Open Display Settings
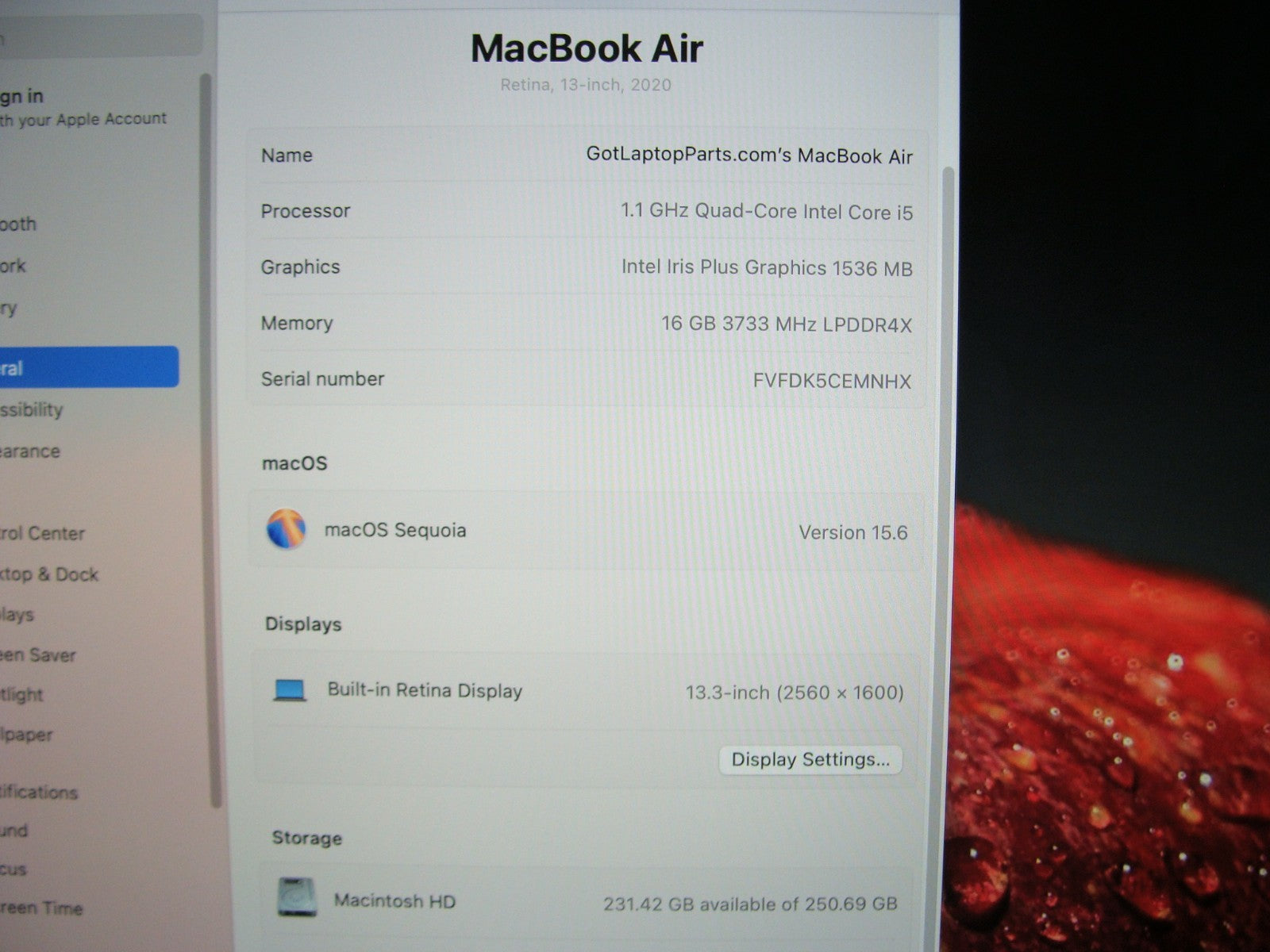This screenshot has height=952, width=1270. (810, 760)
